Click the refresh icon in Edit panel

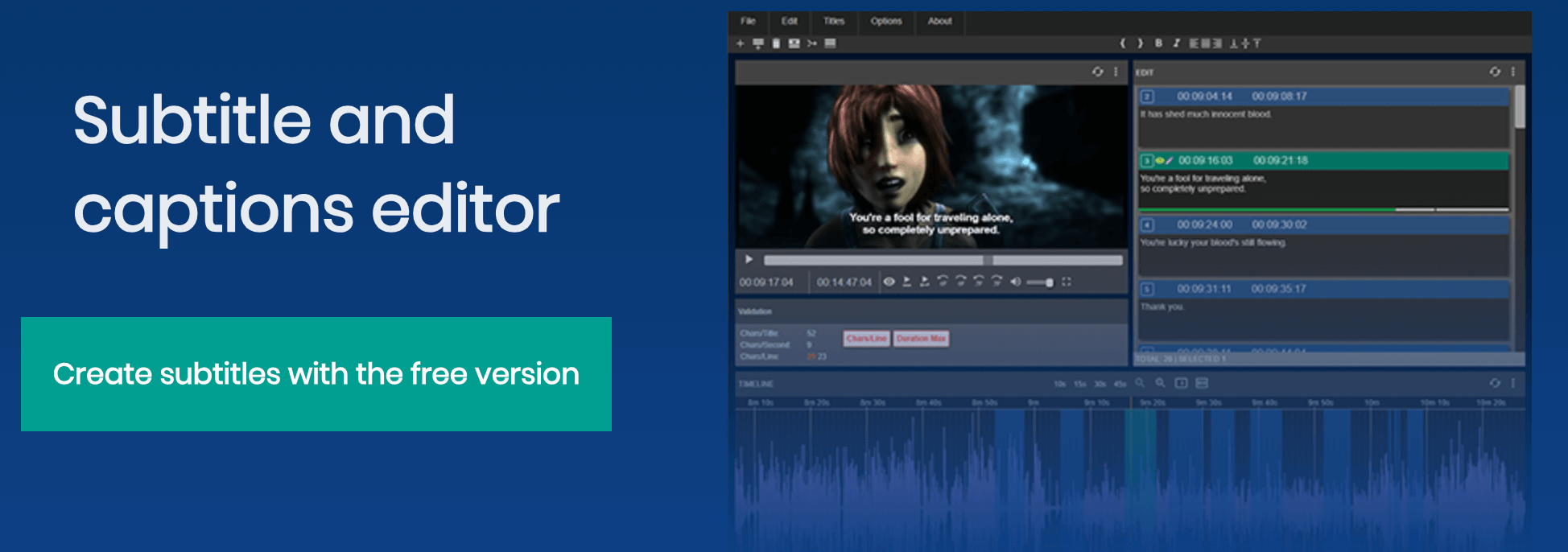[x=1495, y=72]
